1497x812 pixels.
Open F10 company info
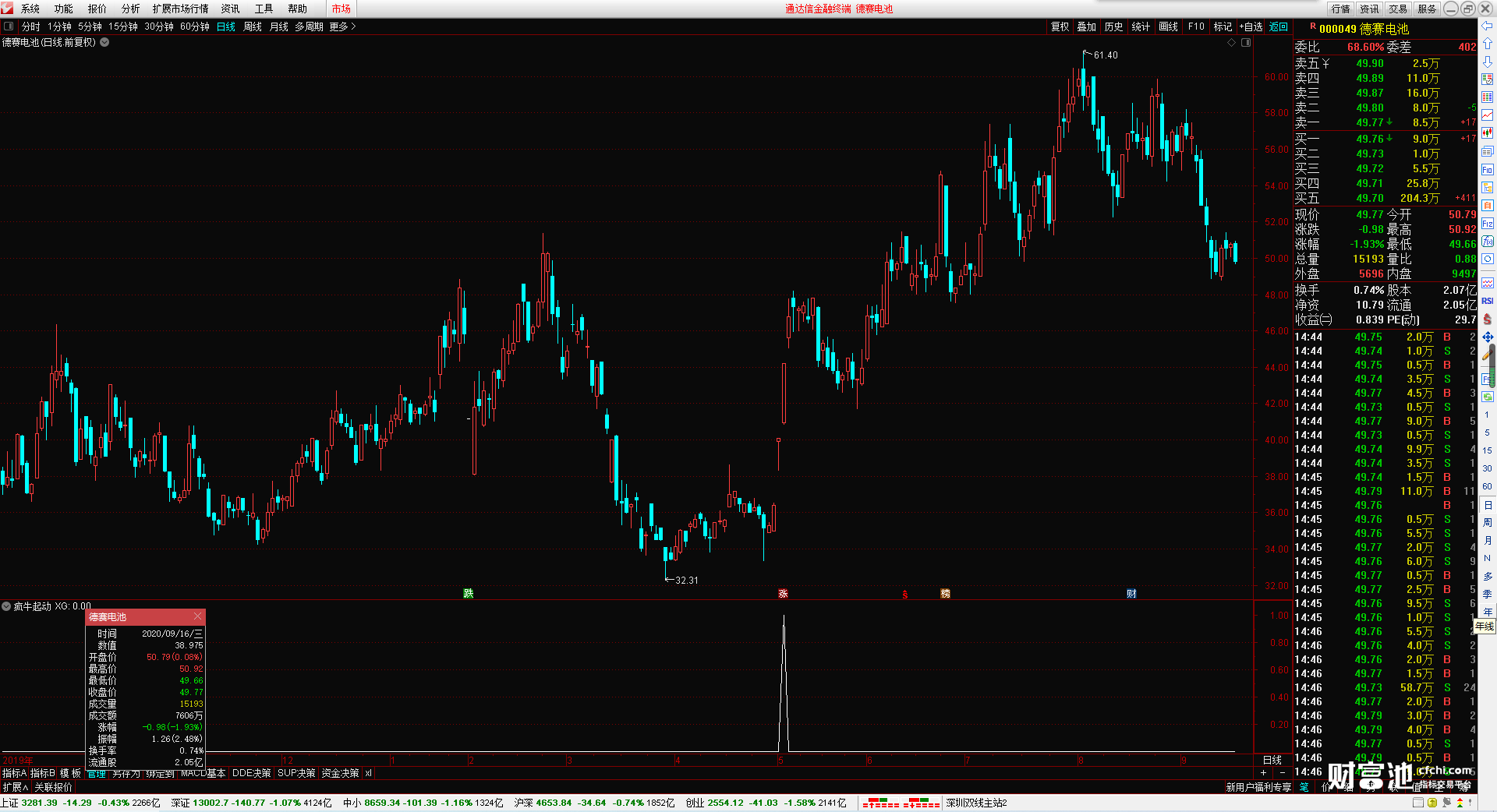click(x=1196, y=26)
